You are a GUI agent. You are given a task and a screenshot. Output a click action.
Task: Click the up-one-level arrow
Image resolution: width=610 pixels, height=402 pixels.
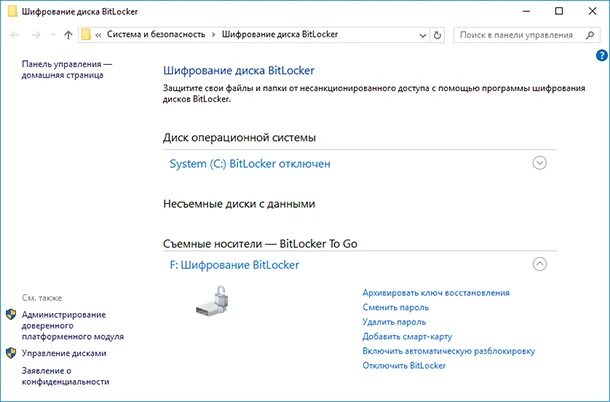pos(67,35)
